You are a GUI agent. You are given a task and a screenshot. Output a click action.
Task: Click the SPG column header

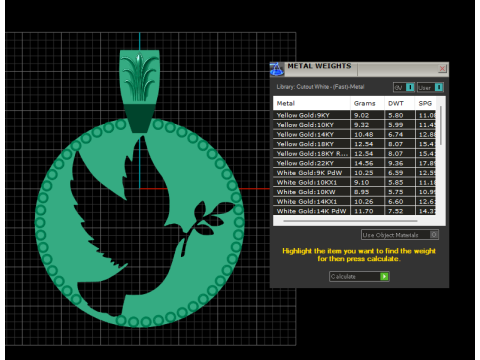425,103
